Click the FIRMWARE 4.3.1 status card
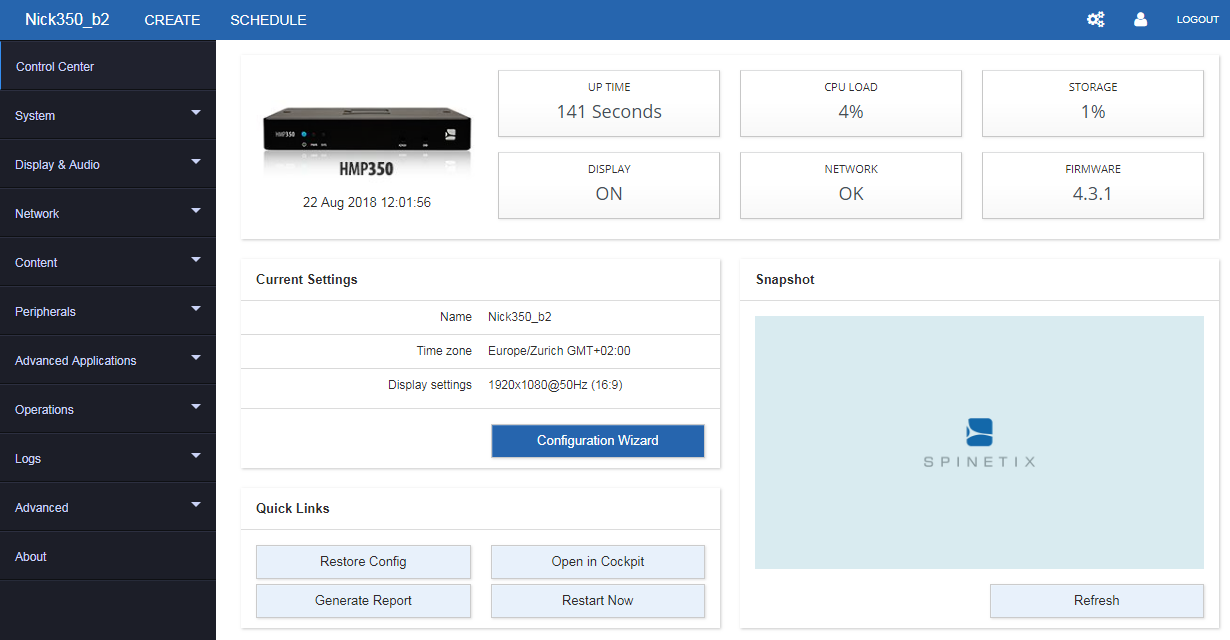This screenshot has width=1230, height=640. (1093, 185)
